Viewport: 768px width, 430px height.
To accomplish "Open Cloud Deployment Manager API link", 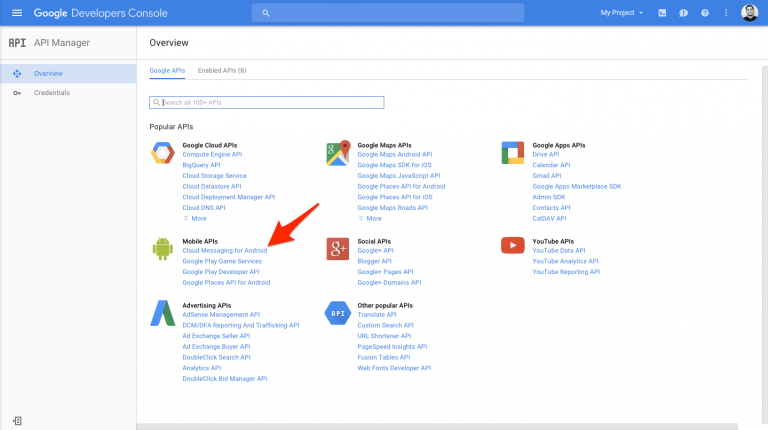I will 228,197.
